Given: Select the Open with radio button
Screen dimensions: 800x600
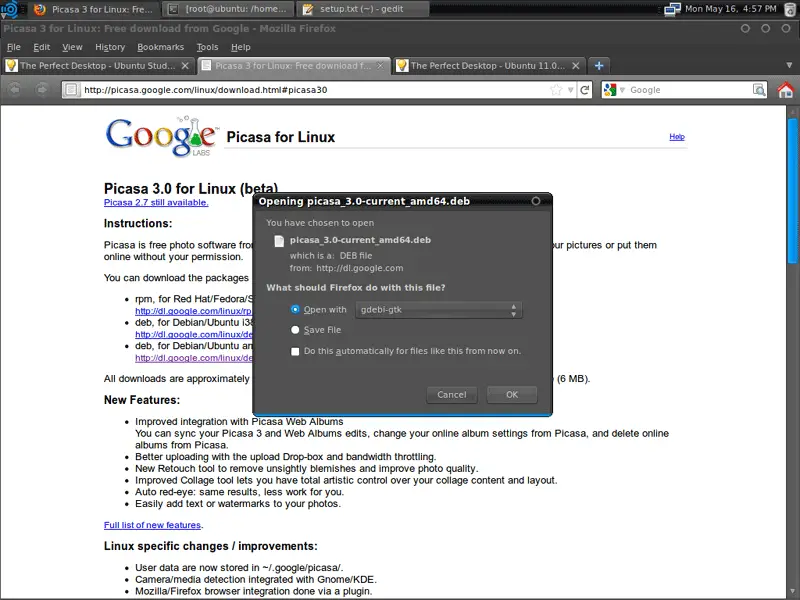Looking at the screenshot, I should [x=295, y=310].
